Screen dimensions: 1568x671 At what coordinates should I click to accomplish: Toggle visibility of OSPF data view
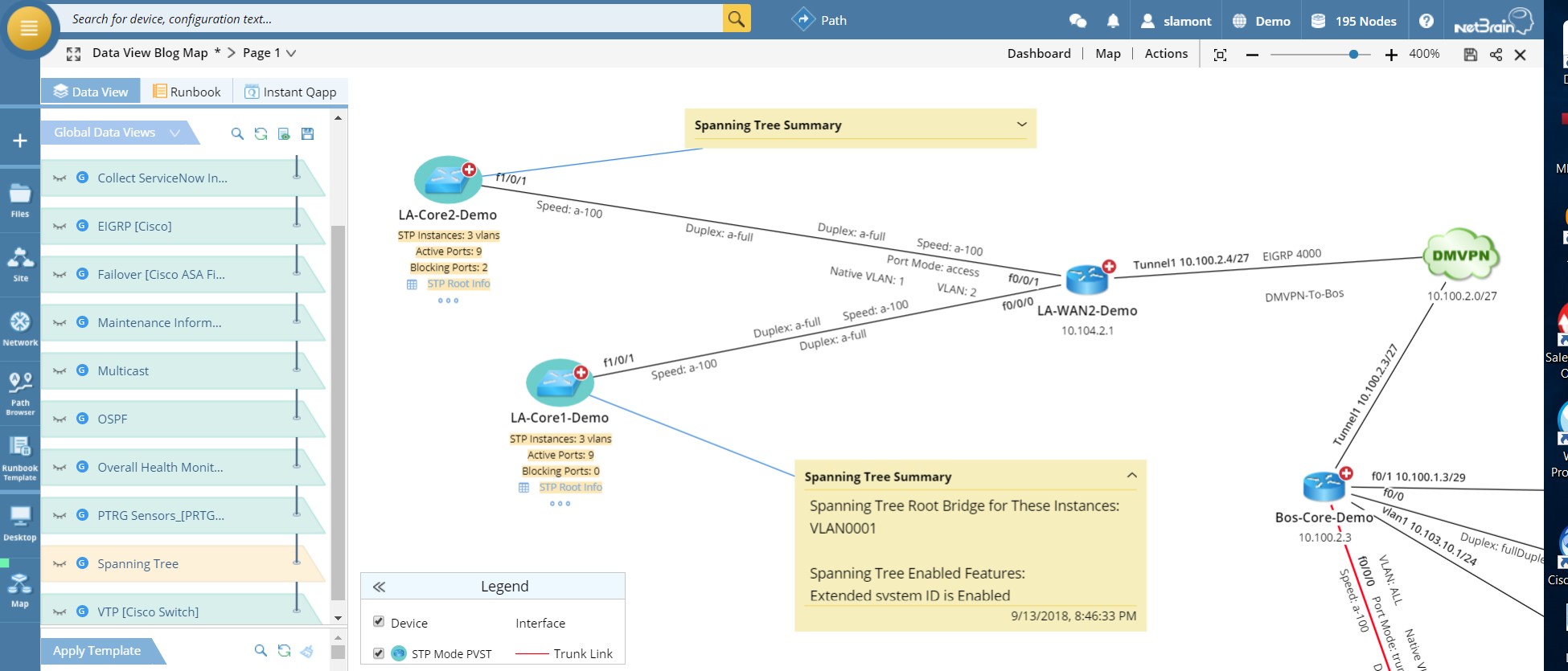tap(60, 419)
